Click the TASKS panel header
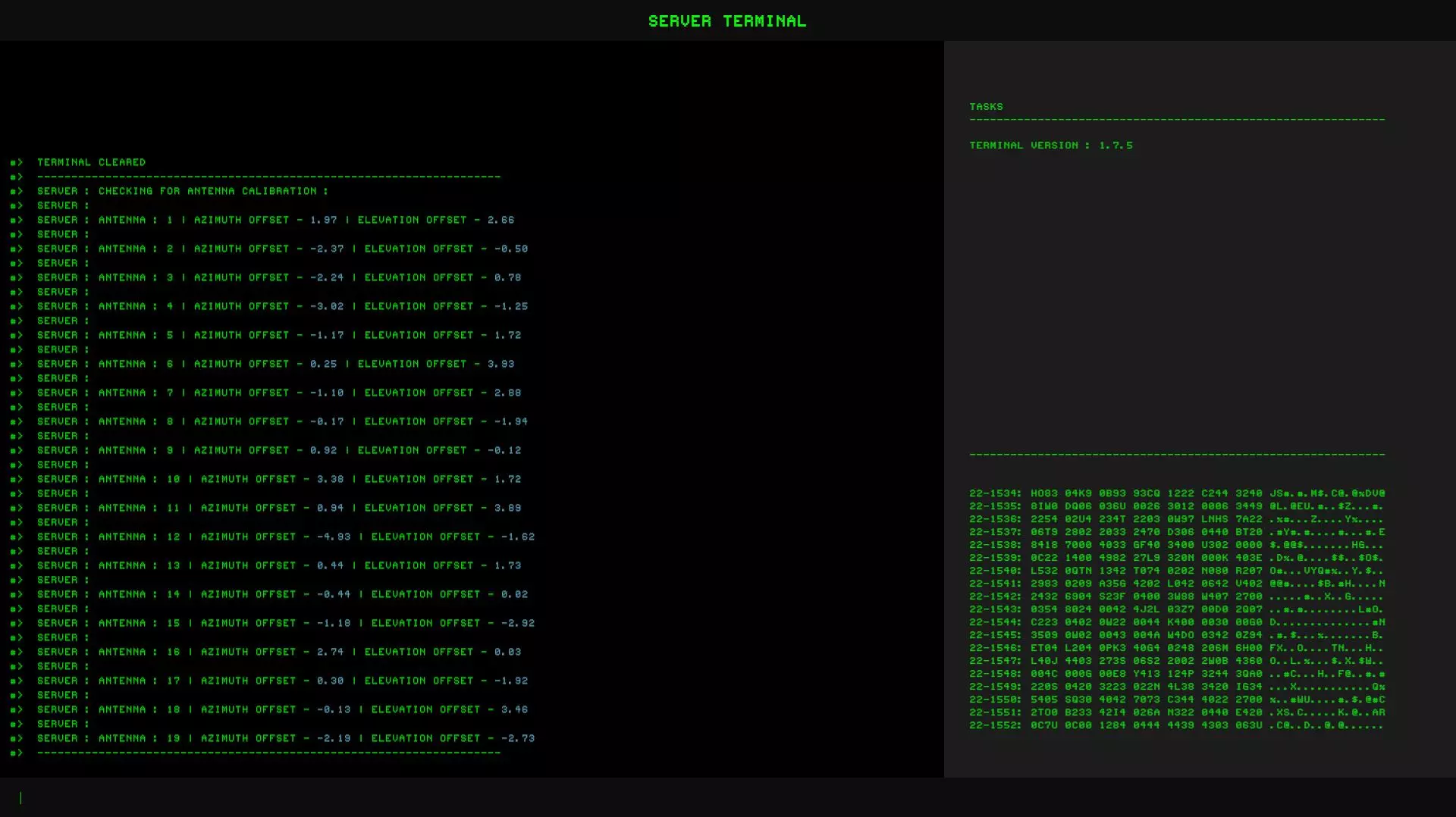This screenshot has height=817, width=1456. [986, 107]
